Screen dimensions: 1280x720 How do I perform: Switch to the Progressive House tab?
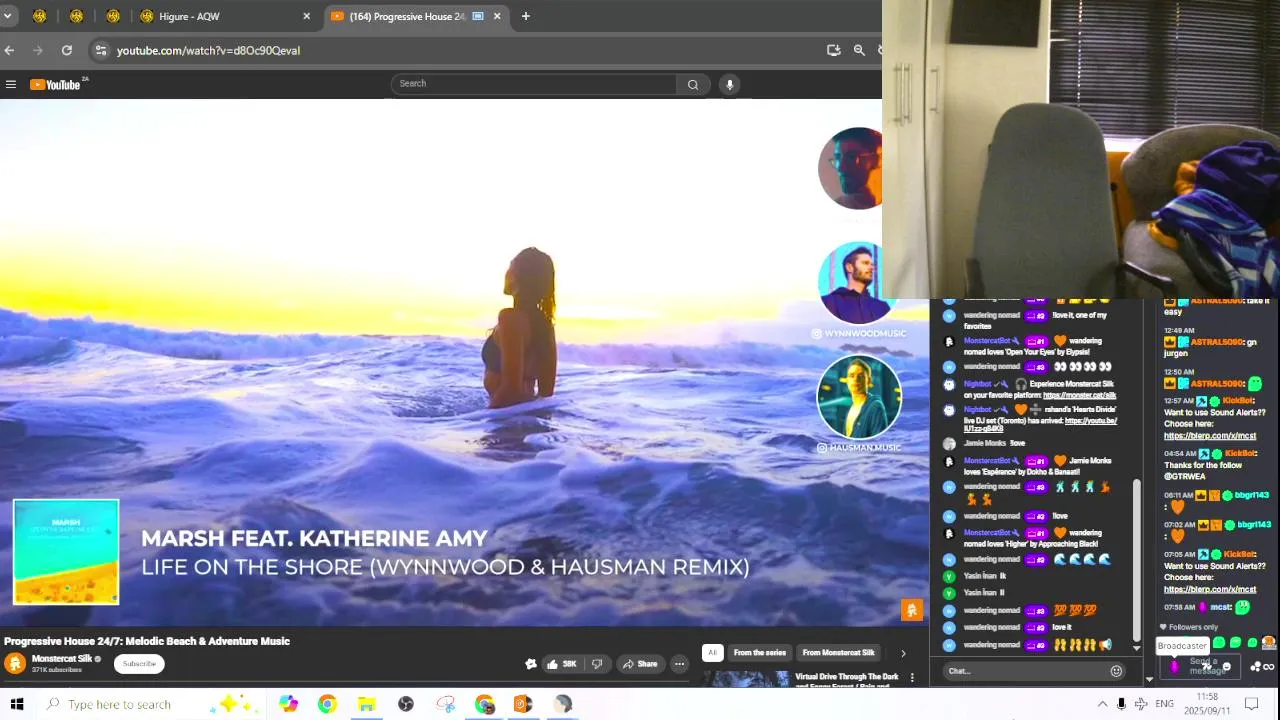coord(415,16)
